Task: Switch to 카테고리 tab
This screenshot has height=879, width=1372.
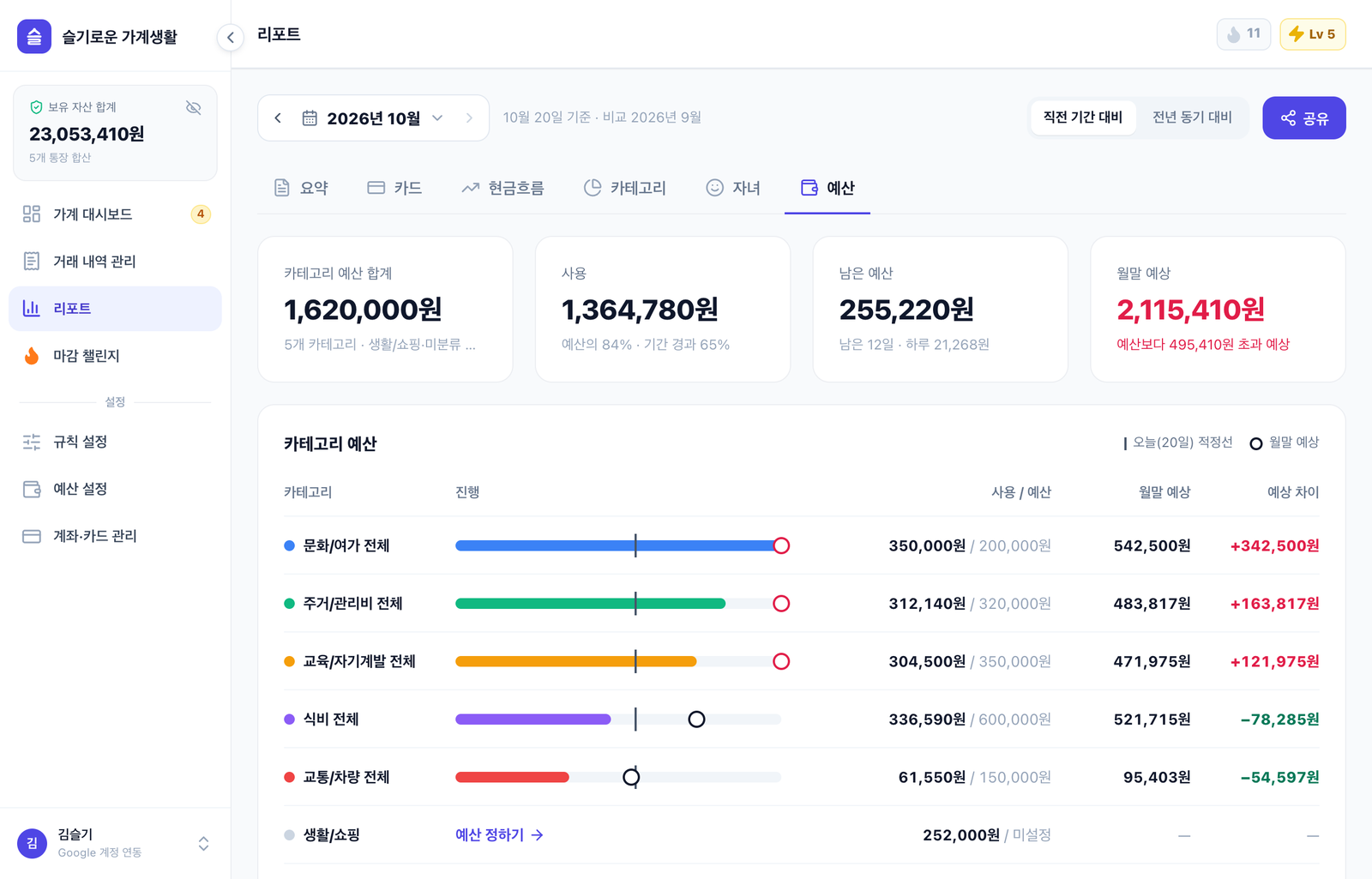Action: coord(624,188)
